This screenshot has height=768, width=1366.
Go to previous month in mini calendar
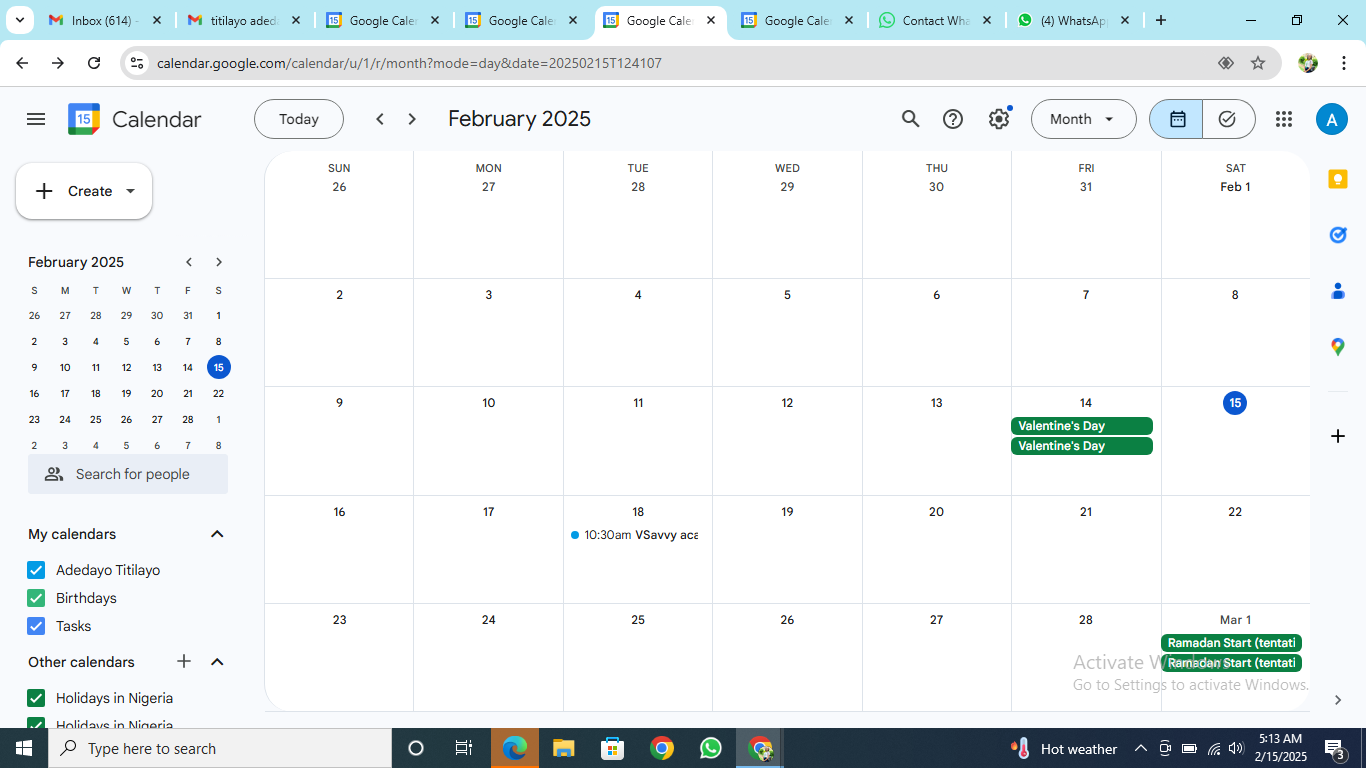[x=189, y=262]
